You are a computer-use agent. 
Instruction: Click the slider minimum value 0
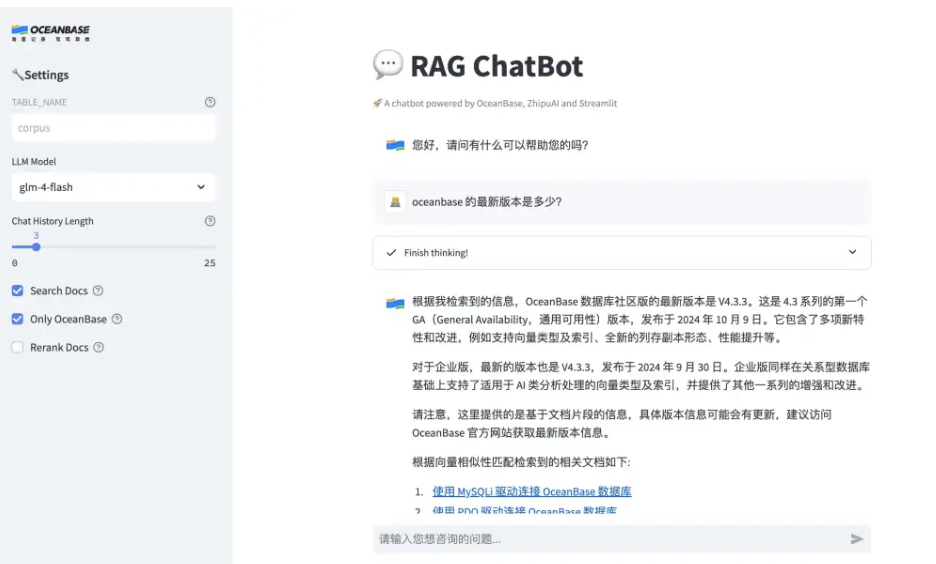(14, 263)
